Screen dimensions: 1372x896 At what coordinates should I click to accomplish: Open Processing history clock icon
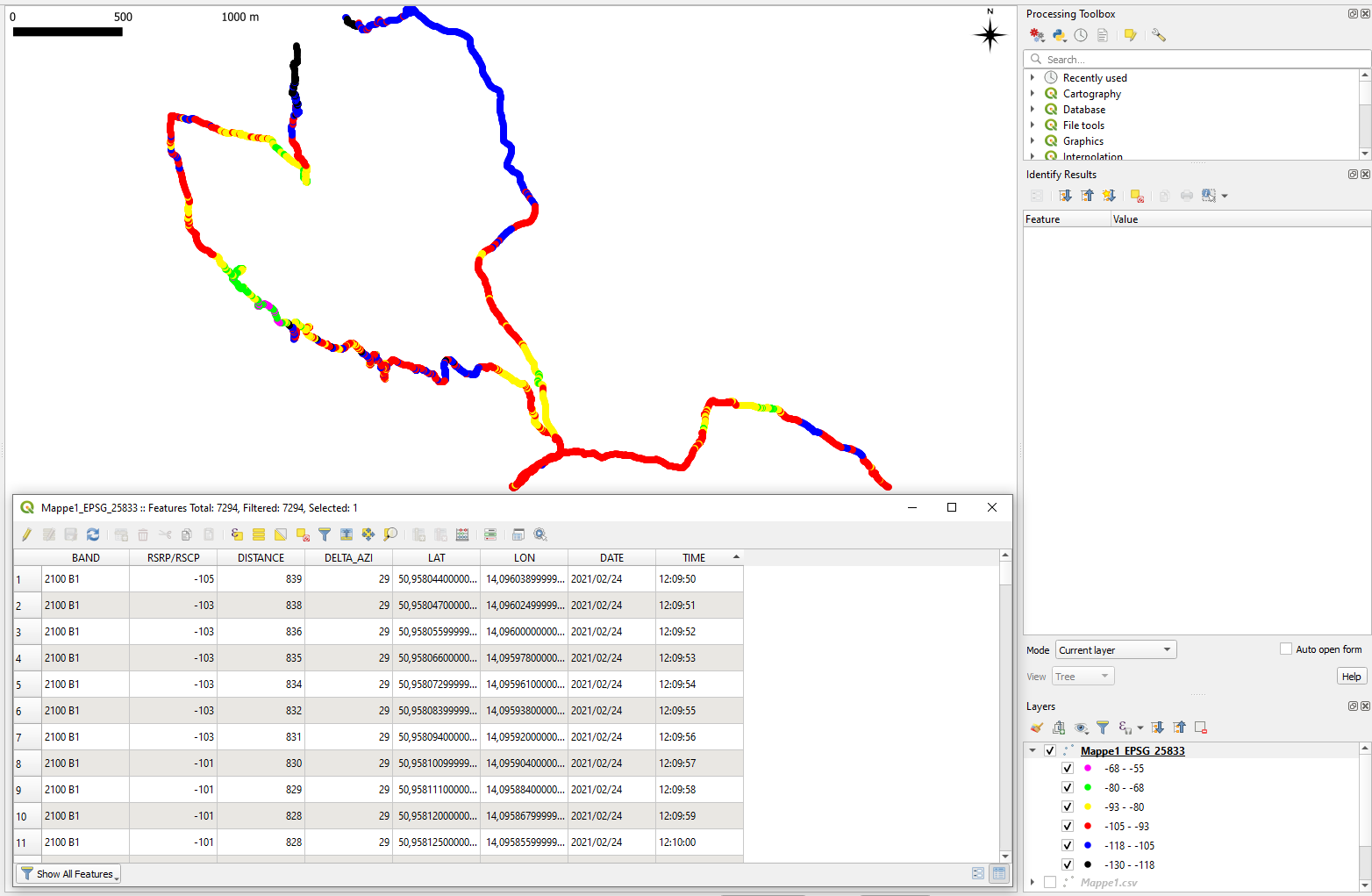click(x=1081, y=35)
